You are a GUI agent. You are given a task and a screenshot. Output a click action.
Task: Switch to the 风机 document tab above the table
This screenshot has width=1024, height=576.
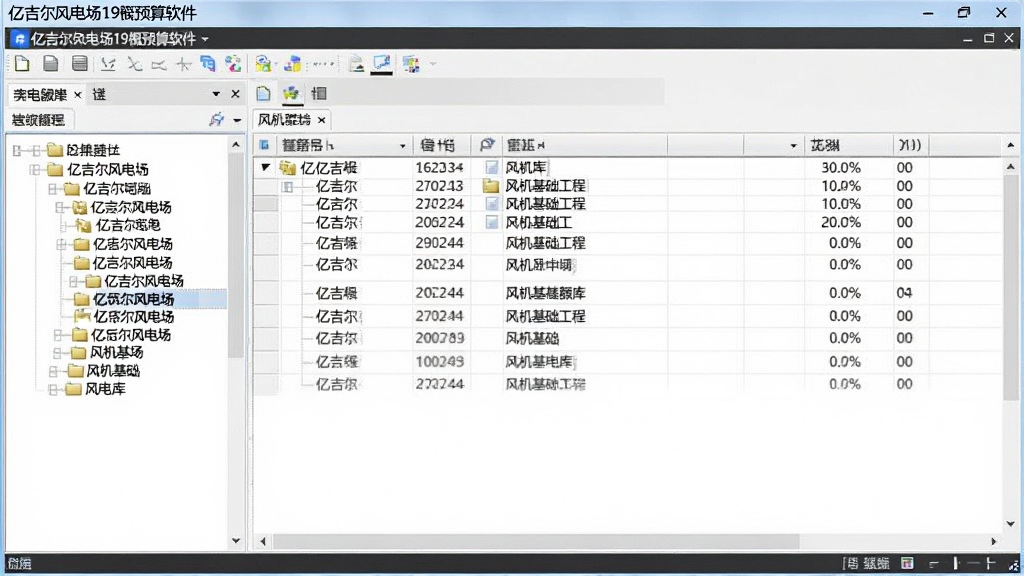(x=284, y=120)
